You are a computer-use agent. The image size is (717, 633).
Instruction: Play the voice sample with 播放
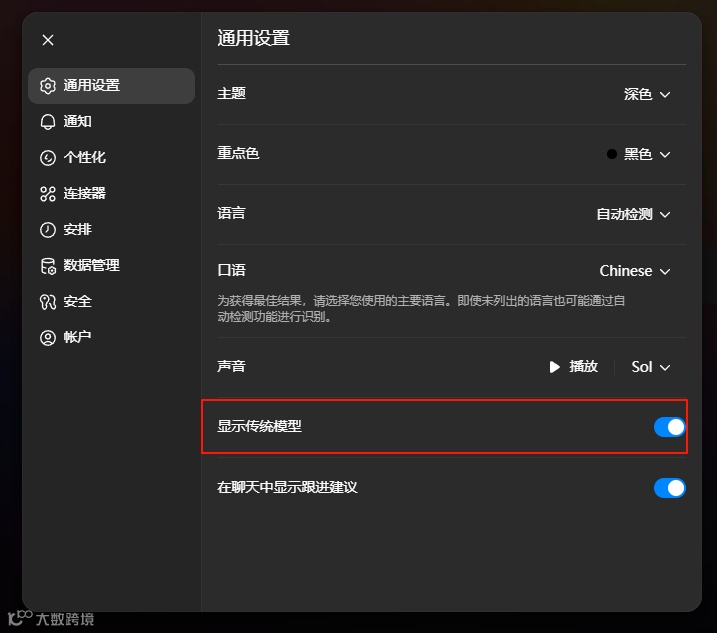click(x=573, y=367)
